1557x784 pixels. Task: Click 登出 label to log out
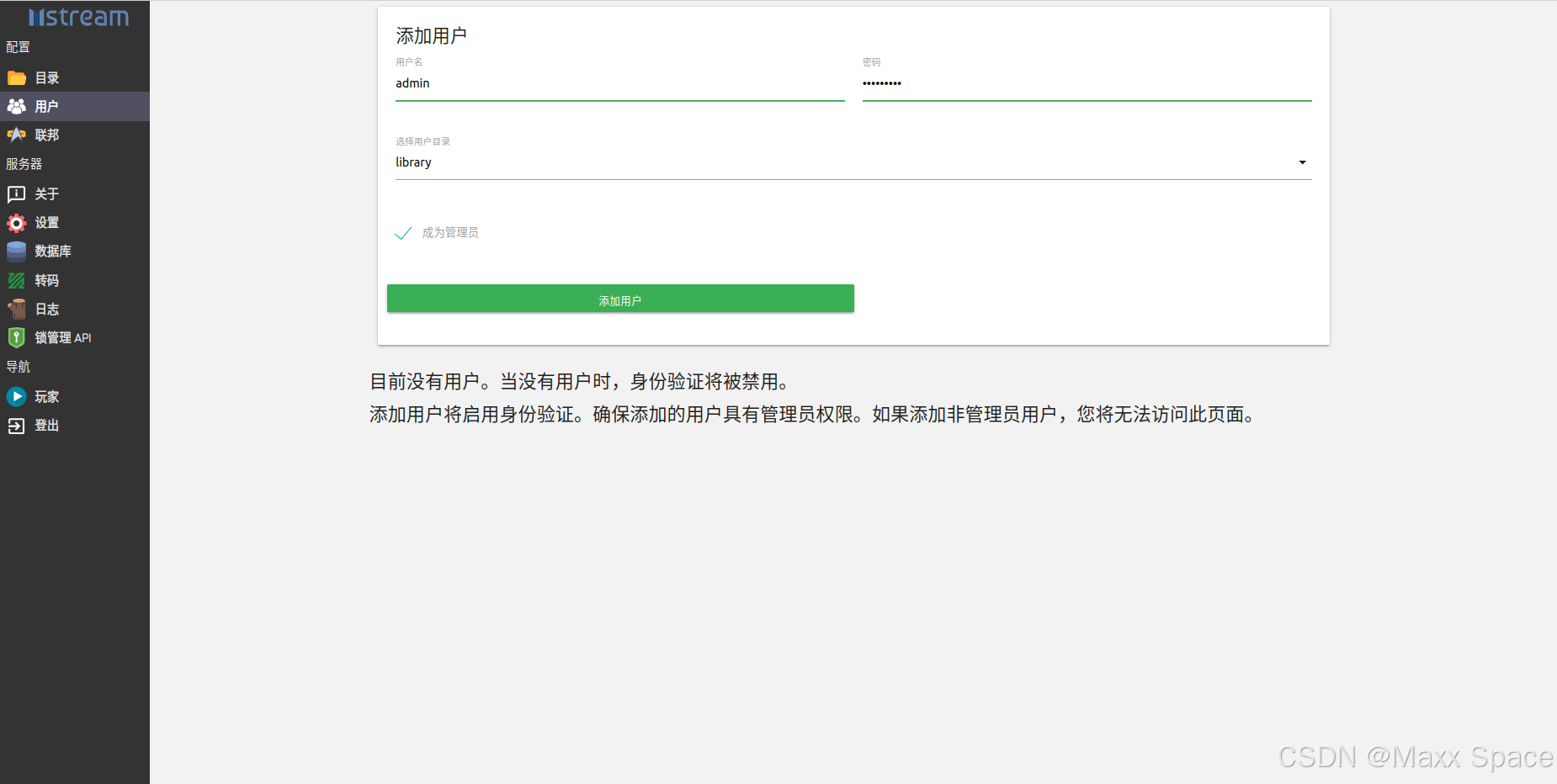pyautogui.click(x=47, y=426)
